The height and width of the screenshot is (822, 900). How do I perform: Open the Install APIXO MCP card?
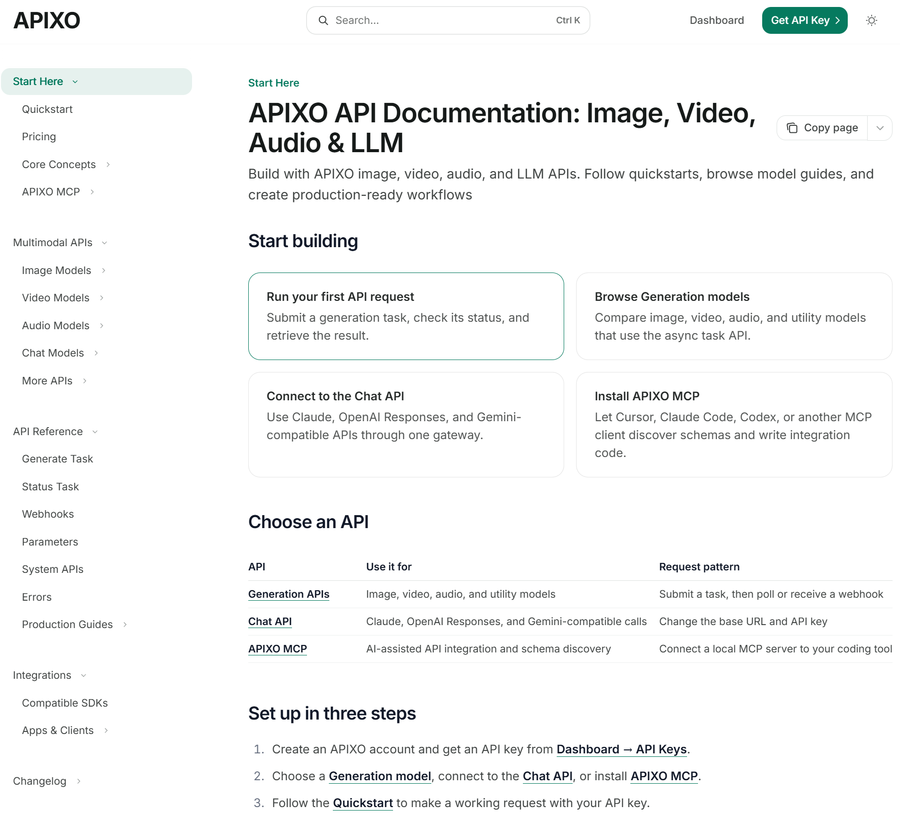pos(734,424)
